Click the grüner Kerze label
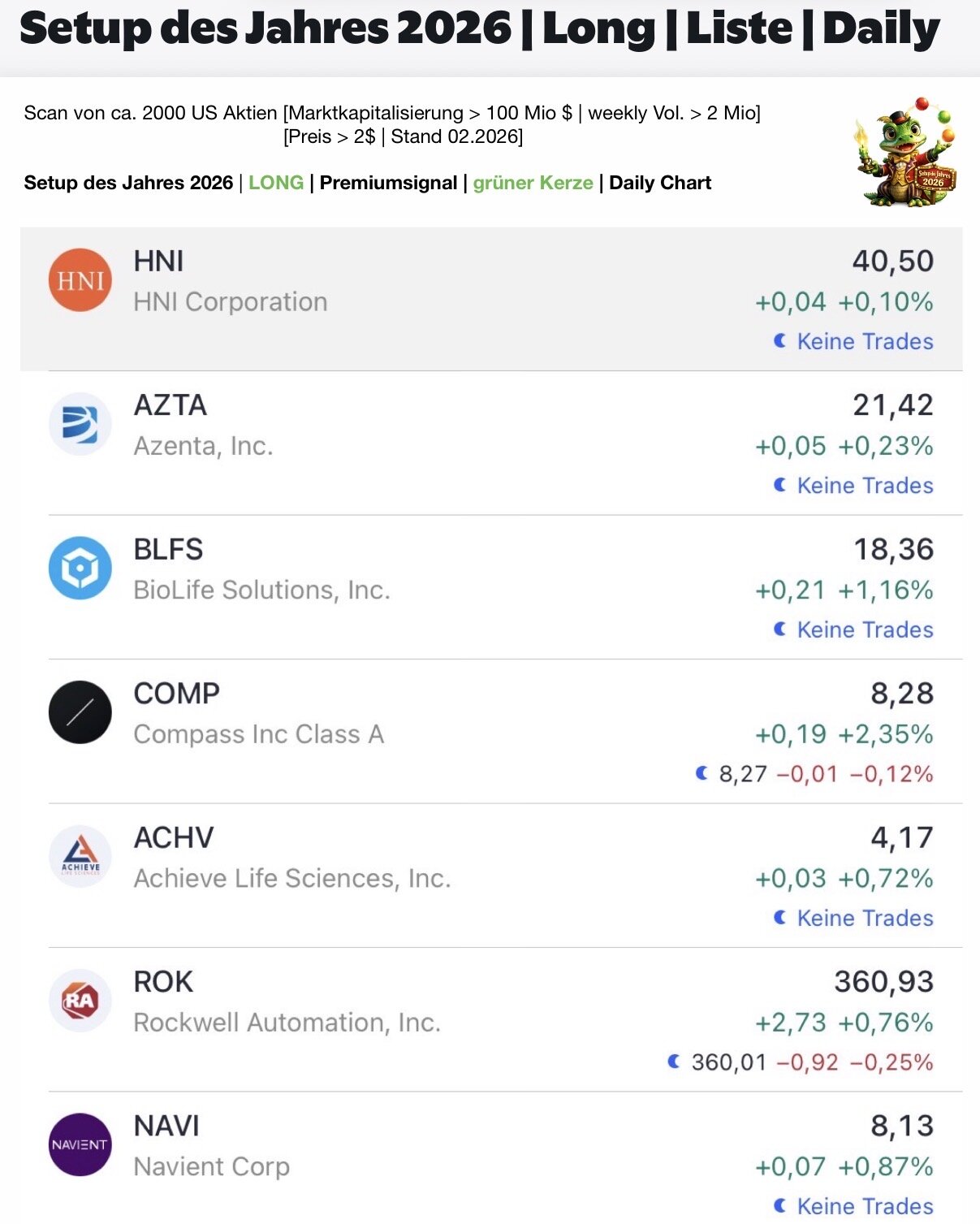This screenshot has height=1224, width=980. pos(533,183)
